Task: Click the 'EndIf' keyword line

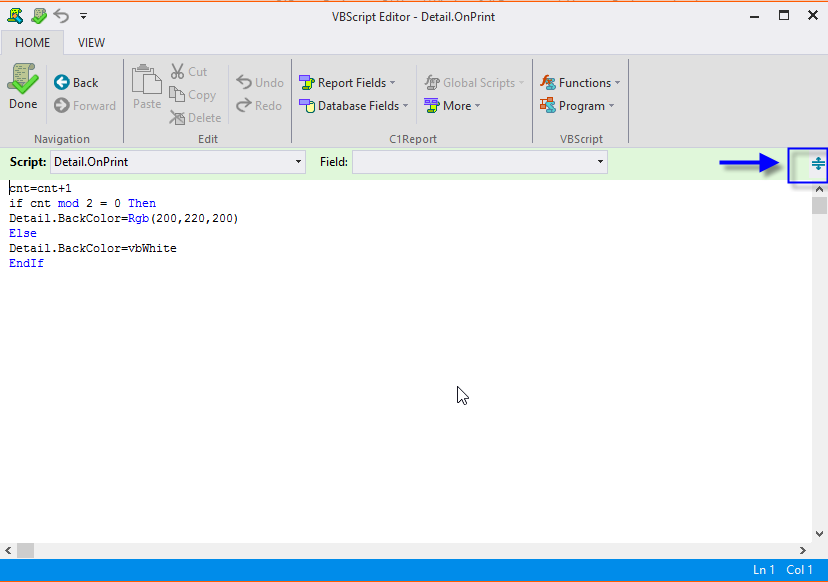Action: (x=26, y=264)
